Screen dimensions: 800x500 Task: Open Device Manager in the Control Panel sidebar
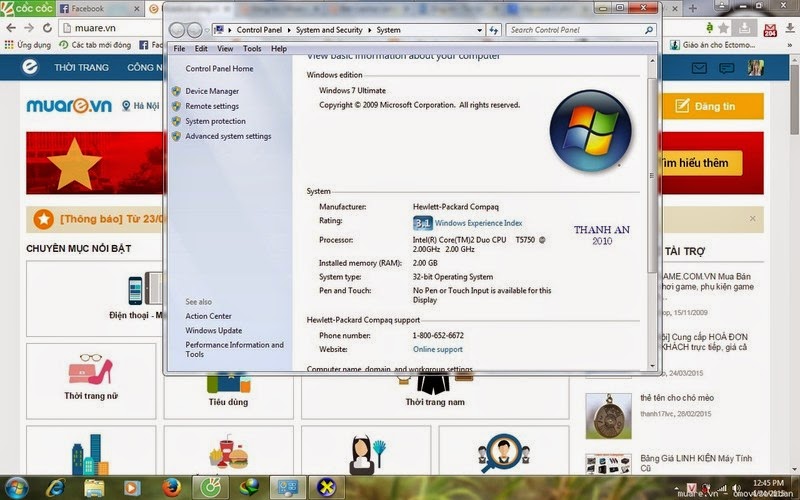[212, 91]
